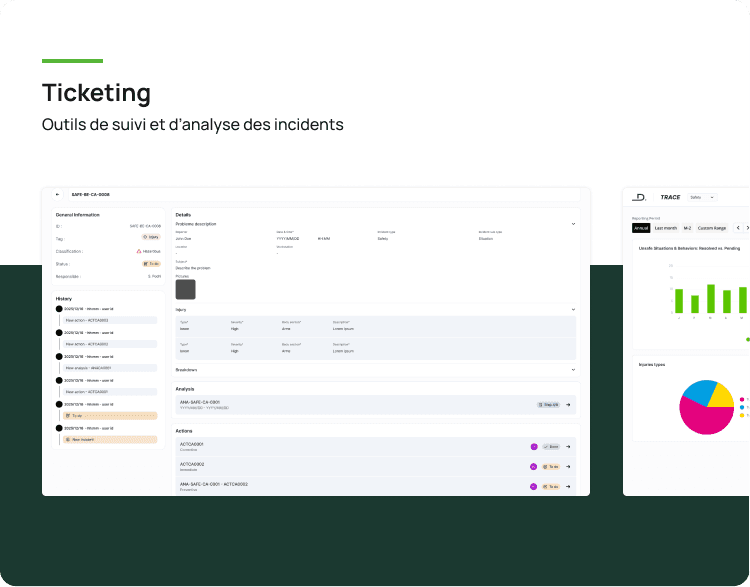Click the New action ACTCA0002 history entry

pyautogui.click(x=110, y=344)
